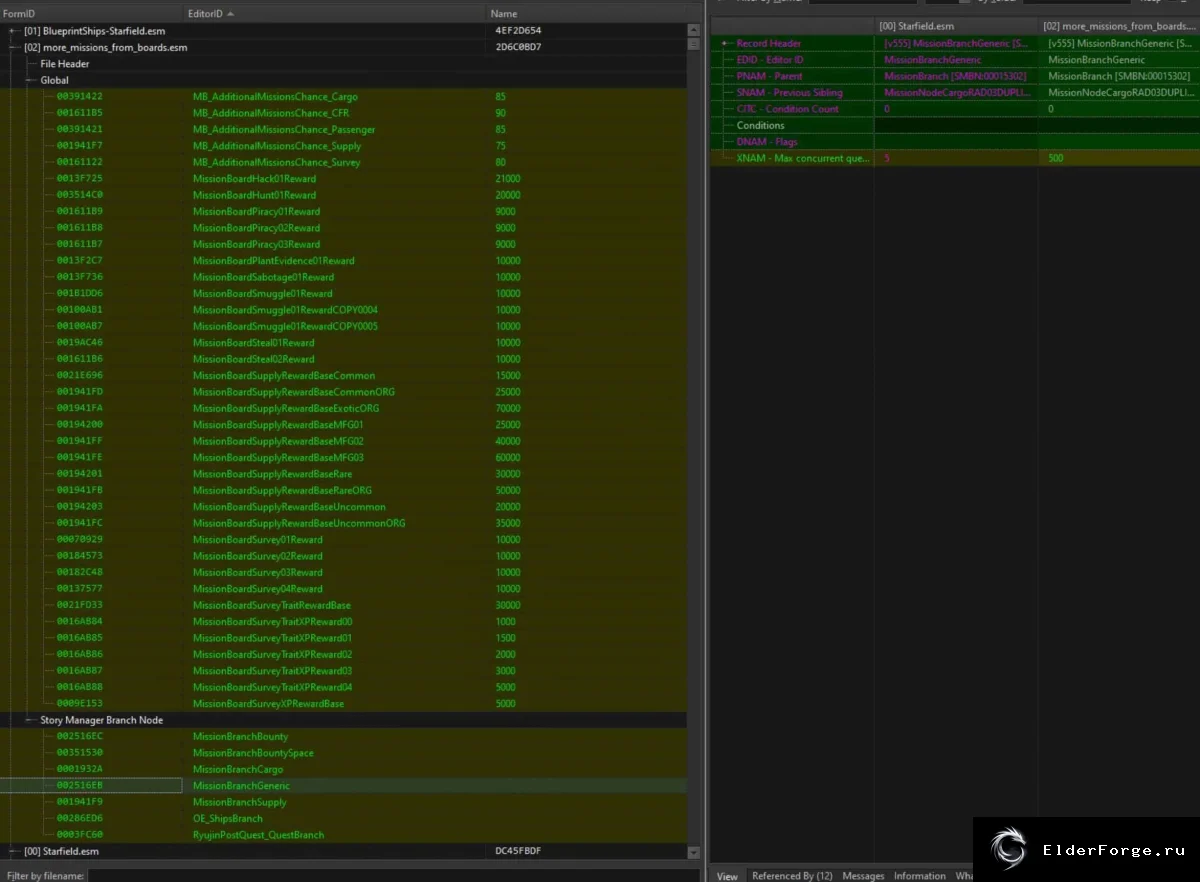Open the Messages tab
The width and height of the screenshot is (1200, 882).
[863, 876]
